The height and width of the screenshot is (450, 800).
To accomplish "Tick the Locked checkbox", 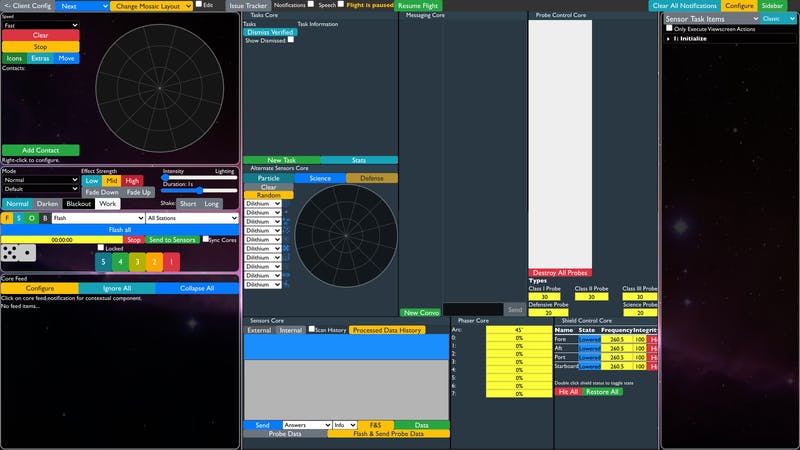I will point(101,247).
